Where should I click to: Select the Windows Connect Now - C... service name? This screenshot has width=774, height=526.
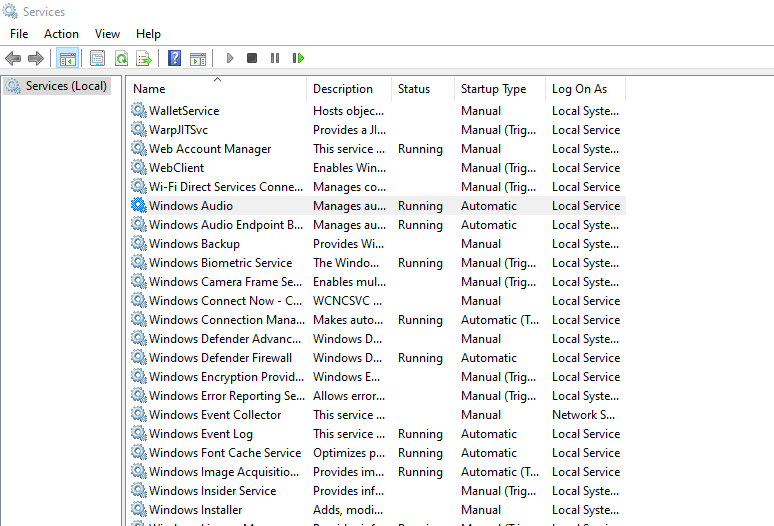pos(226,301)
